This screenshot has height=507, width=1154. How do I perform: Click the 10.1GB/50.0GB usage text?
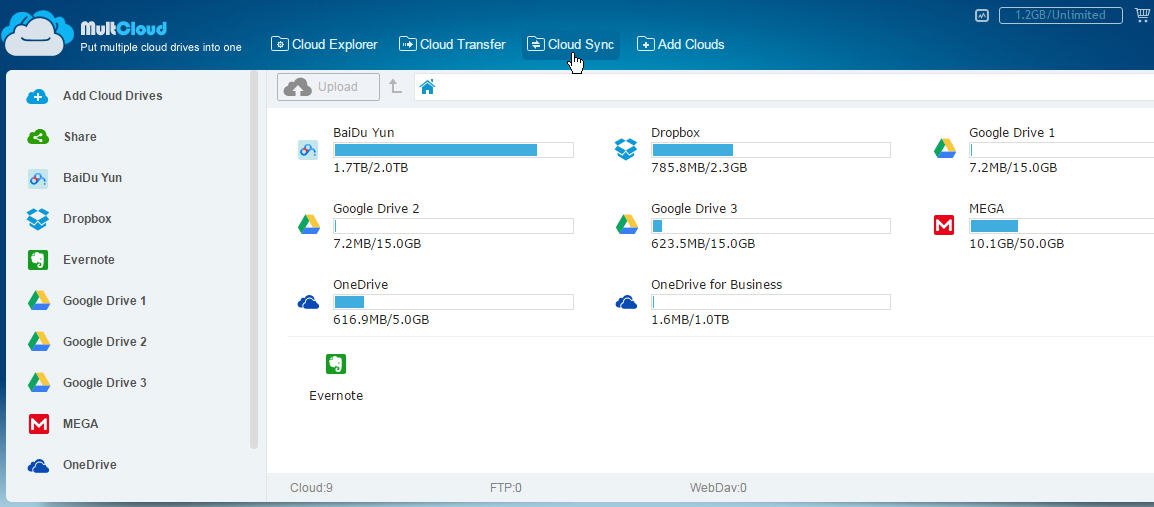(x=1016, y=244)
